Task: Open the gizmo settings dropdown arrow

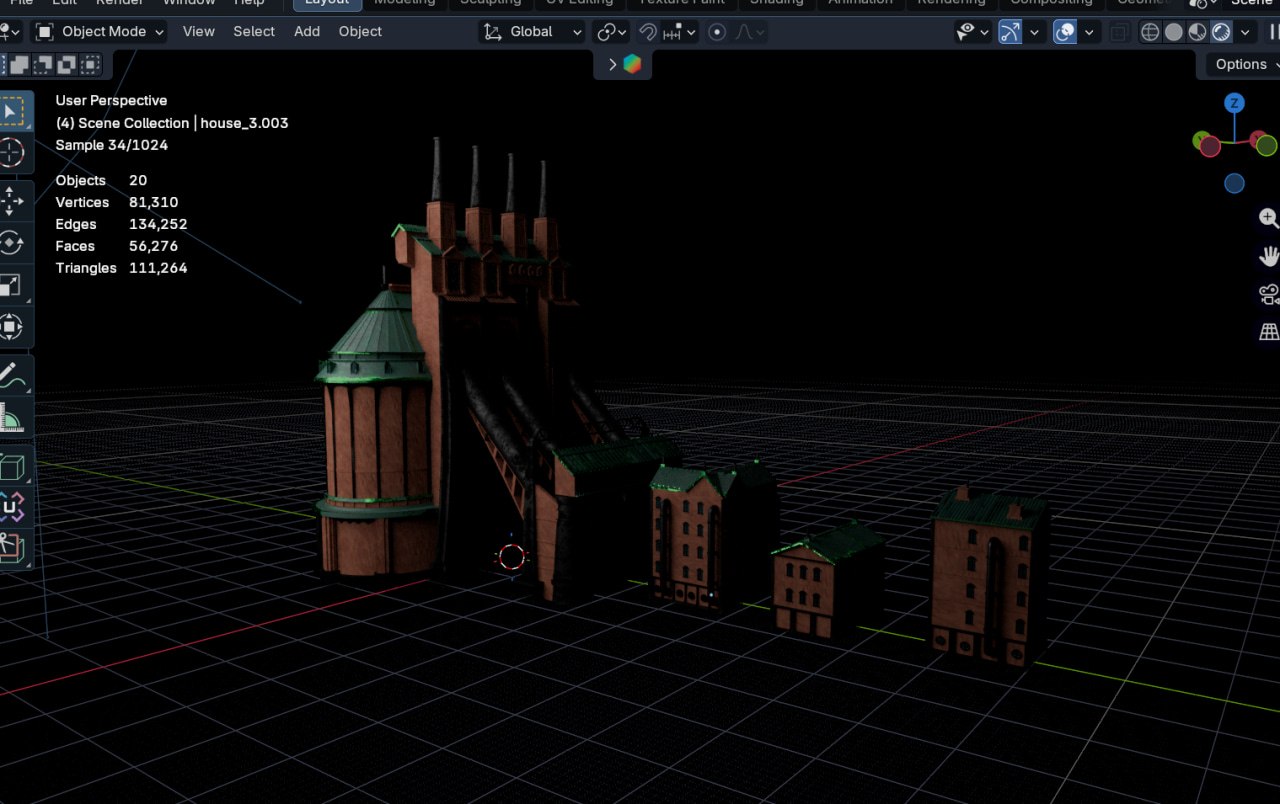Action: click(1035, 32)
